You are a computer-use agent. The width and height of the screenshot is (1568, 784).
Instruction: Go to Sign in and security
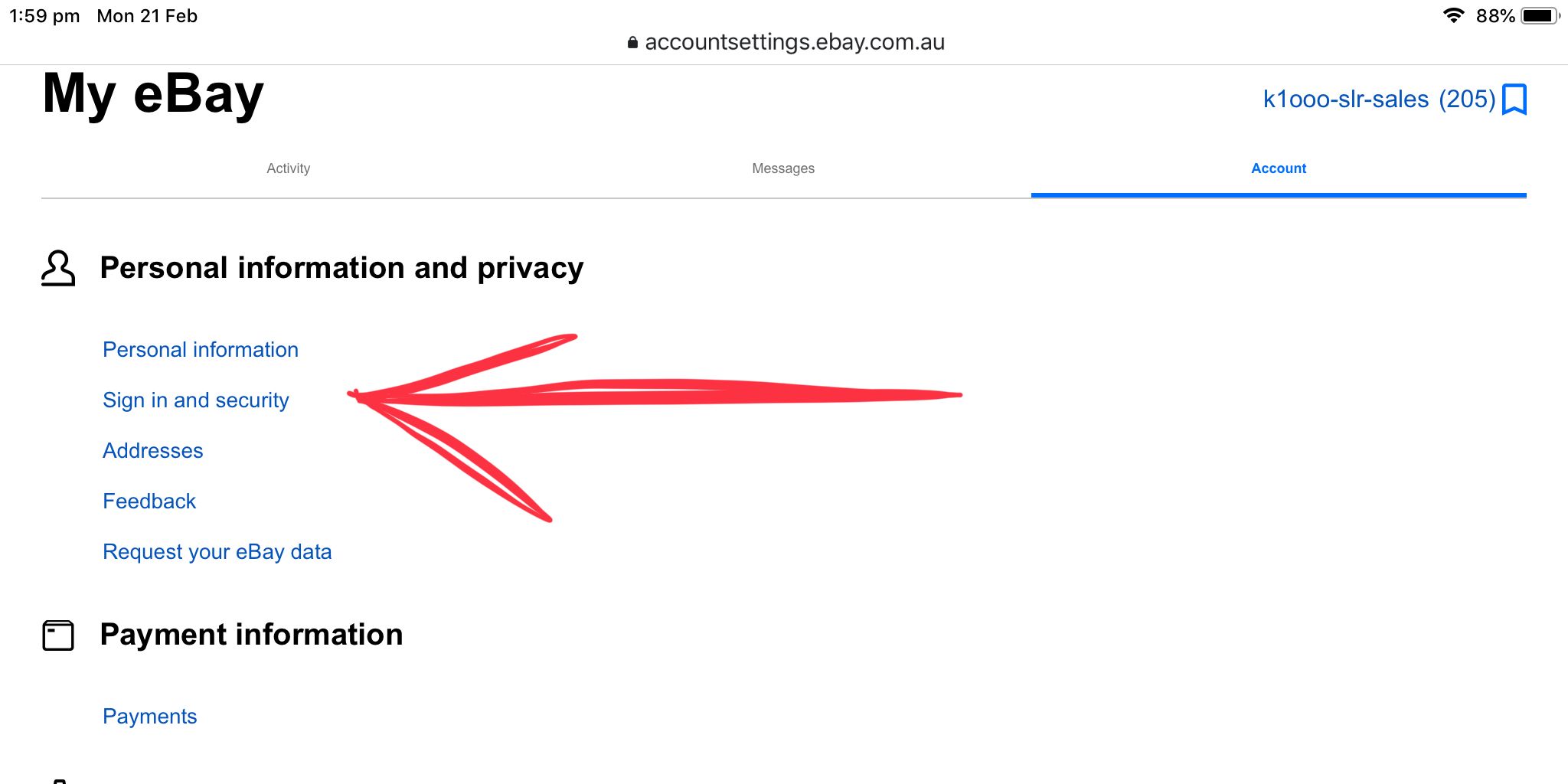196,400
